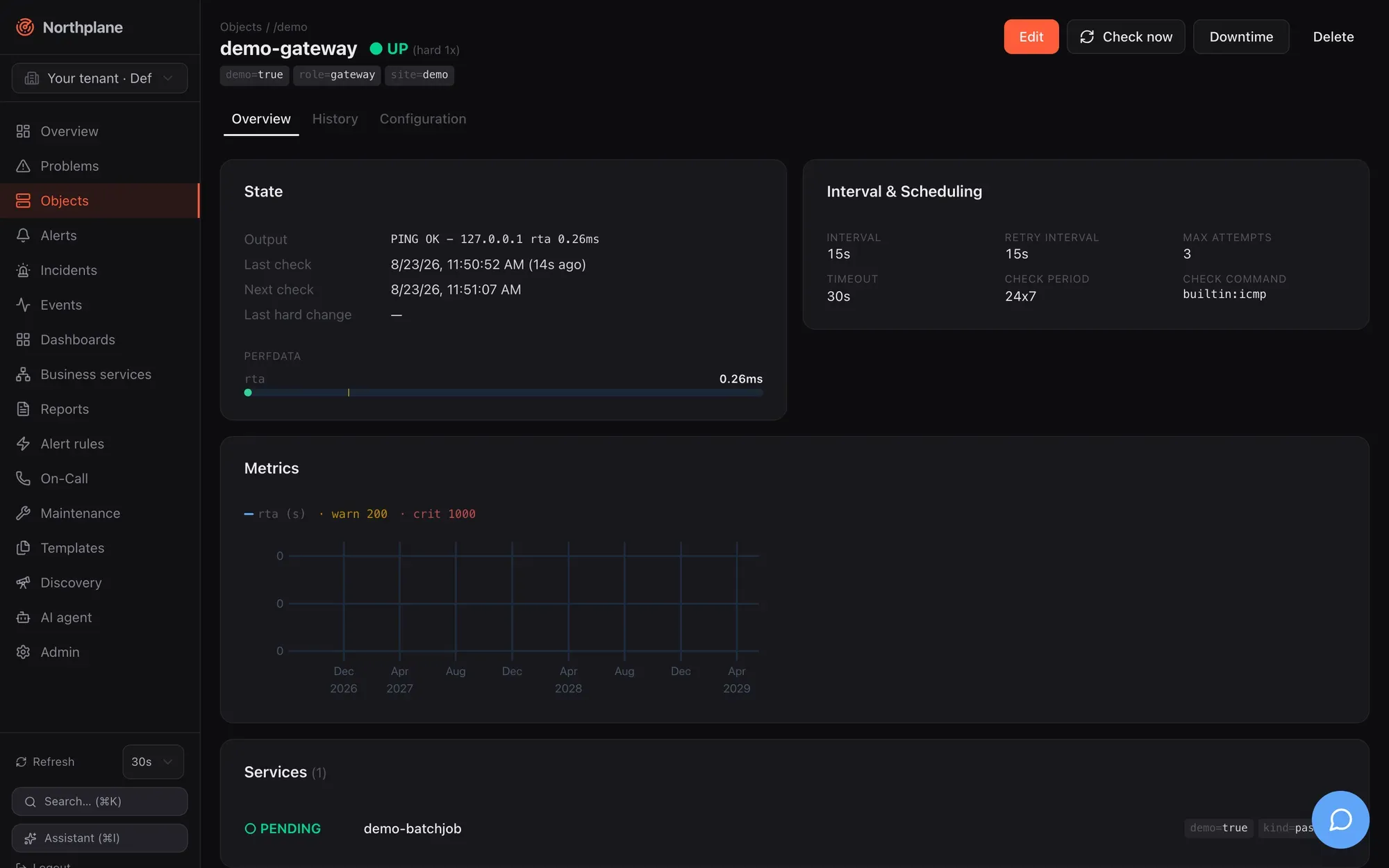This screenshot has height=868, width=1389.
Task: Click the Admin gear icon
Action: tap(23, 652)
